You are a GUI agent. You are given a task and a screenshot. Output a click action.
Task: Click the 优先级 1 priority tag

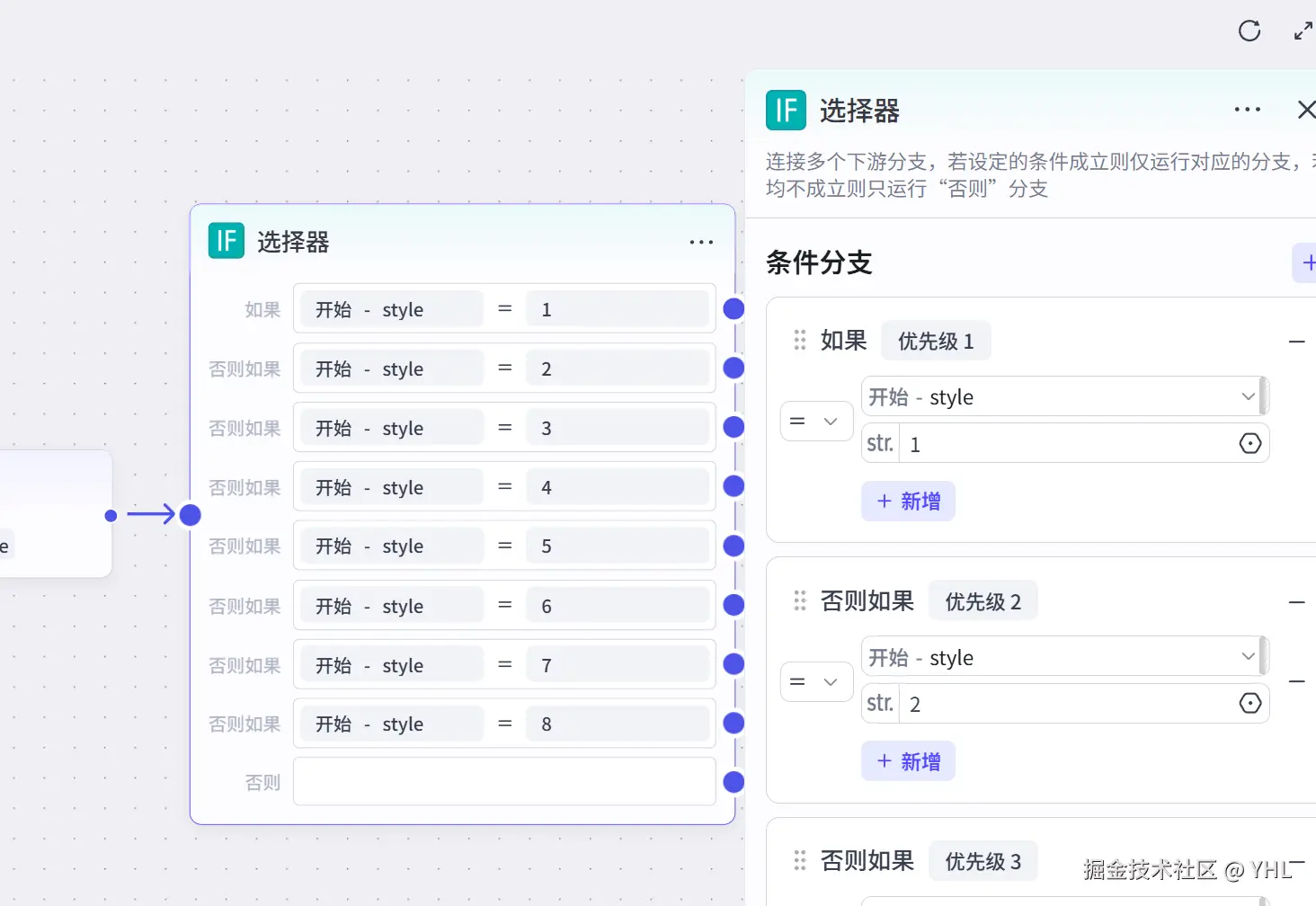pyautogui.click(x=936, y=341)
